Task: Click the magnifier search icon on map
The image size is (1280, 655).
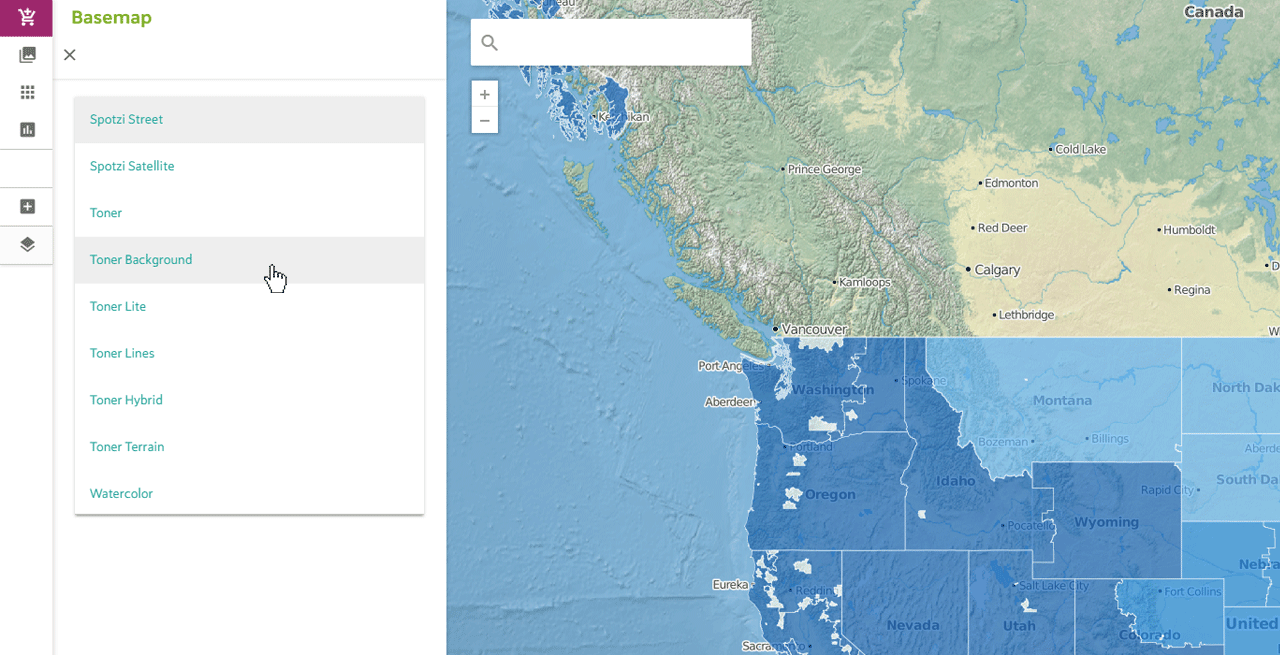Action: 489,43
